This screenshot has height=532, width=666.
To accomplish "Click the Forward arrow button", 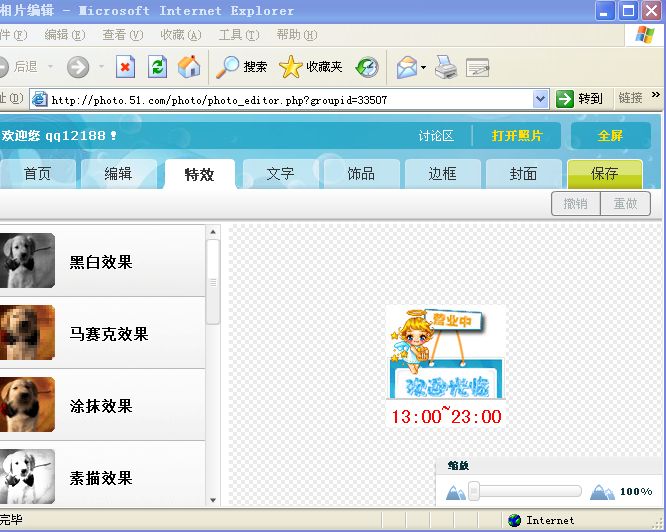I will click(78, 67).
